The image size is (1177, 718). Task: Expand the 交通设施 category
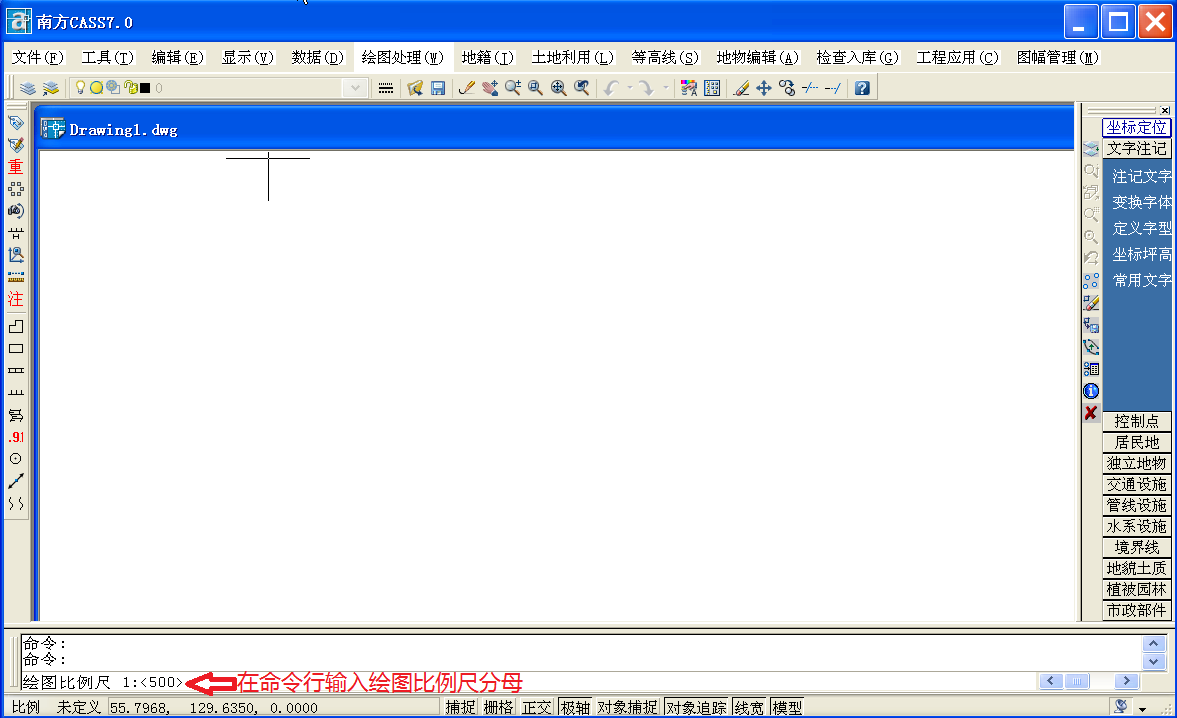(1136, 484)
